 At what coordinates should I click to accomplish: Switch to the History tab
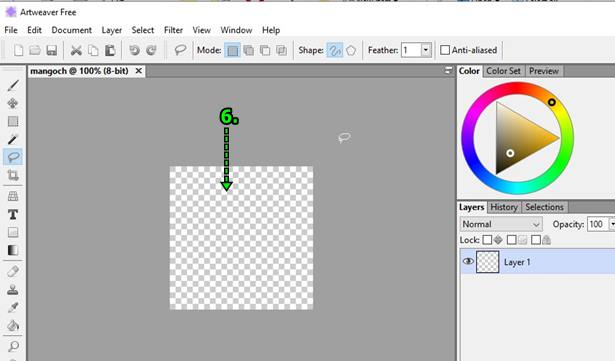(504, 207)
